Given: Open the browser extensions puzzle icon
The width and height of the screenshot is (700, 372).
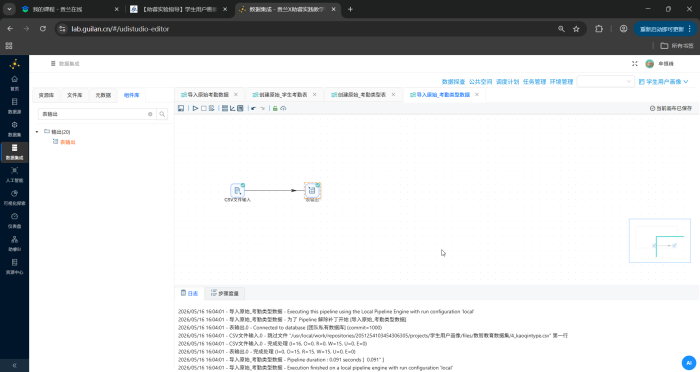Looking at the screenshot, I should pyautogui.click(x=599, y=29).
